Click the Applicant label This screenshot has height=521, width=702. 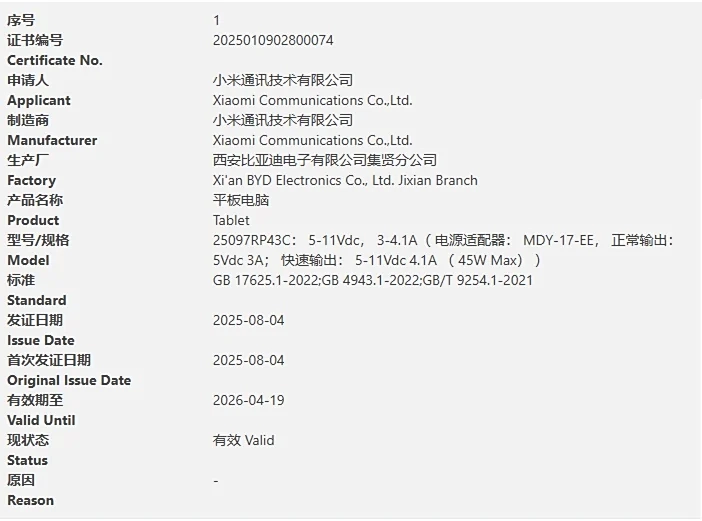(x=39, y=100)
